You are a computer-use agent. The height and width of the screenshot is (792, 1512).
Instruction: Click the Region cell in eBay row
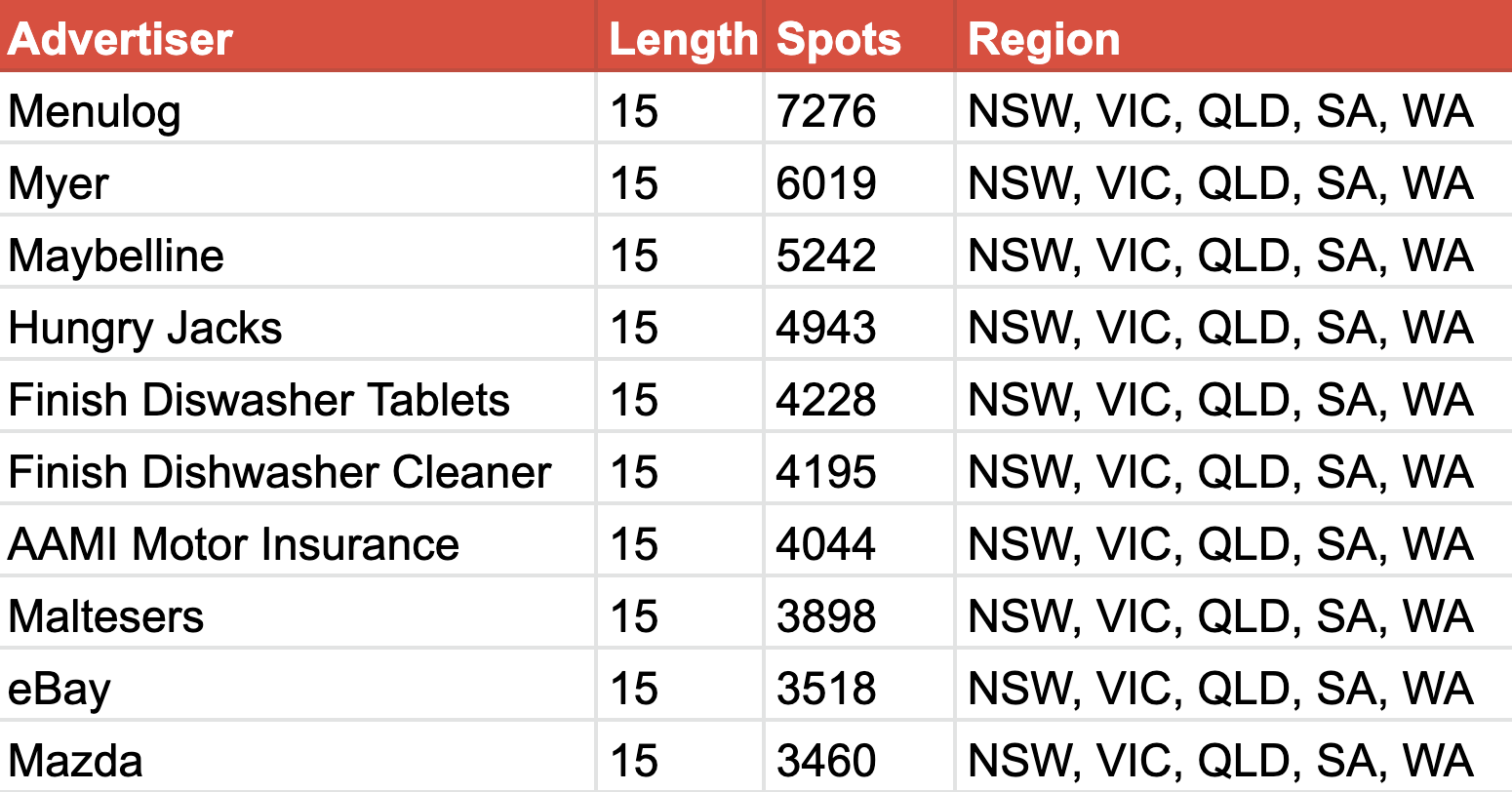point(1234,686)
